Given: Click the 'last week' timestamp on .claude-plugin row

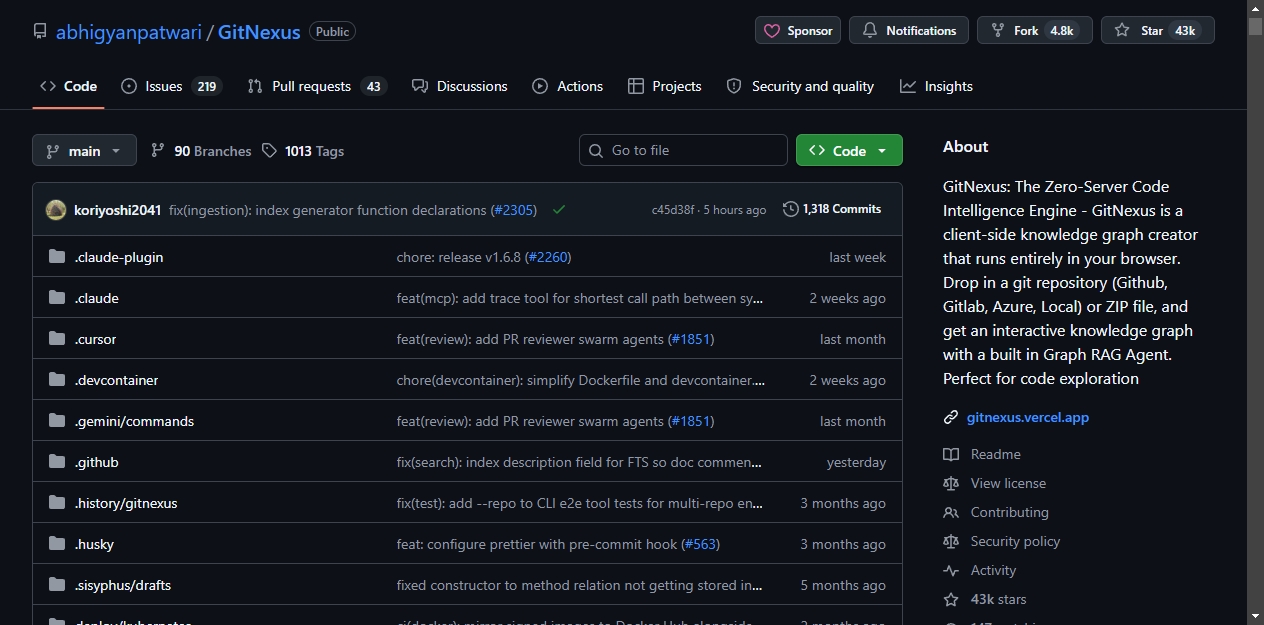Looking at the screenshot, I should click(x=857, y=257).
